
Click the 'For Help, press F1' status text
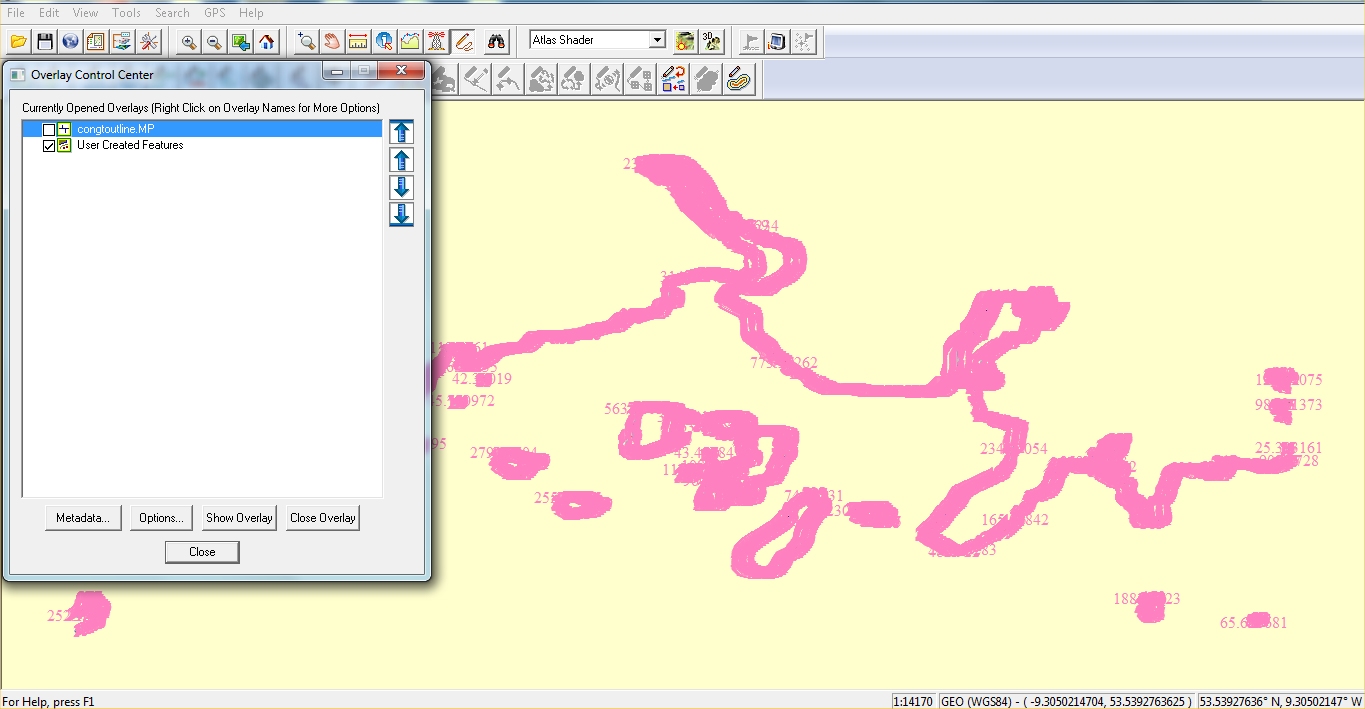(48, 702)
